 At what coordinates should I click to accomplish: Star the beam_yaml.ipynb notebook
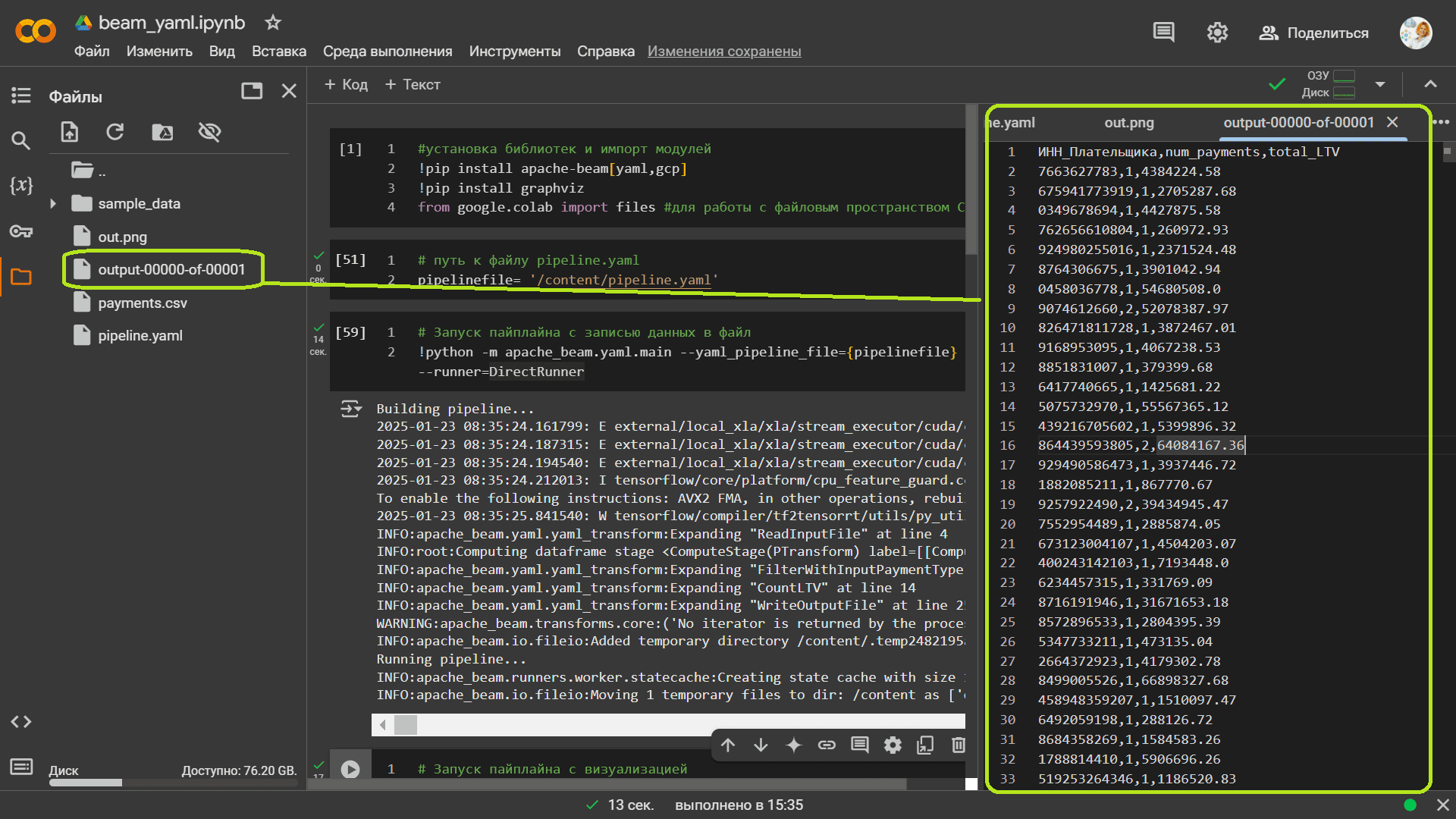coord(273,23)
